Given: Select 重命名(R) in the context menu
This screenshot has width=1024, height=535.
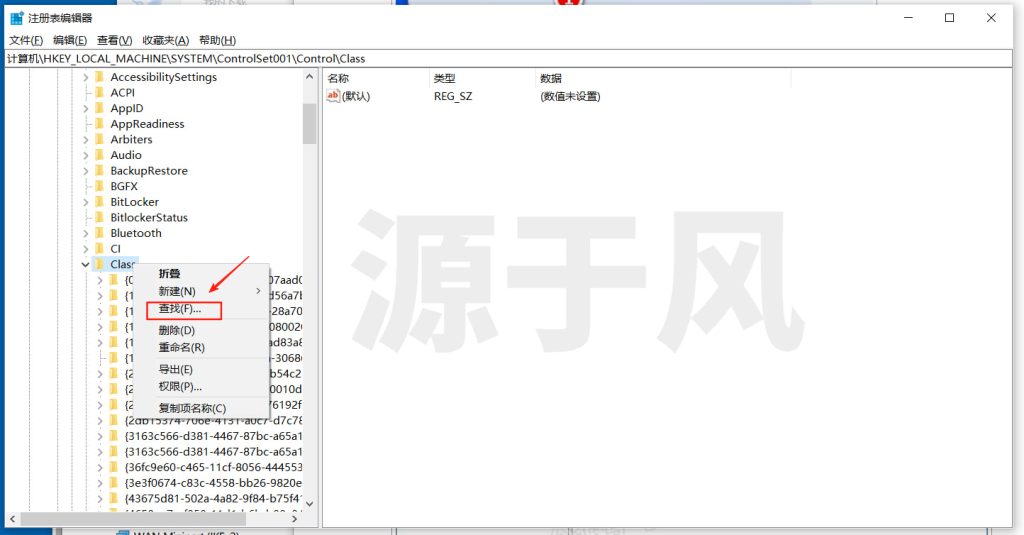Looking at the screenshot, I should pos(202,348).
